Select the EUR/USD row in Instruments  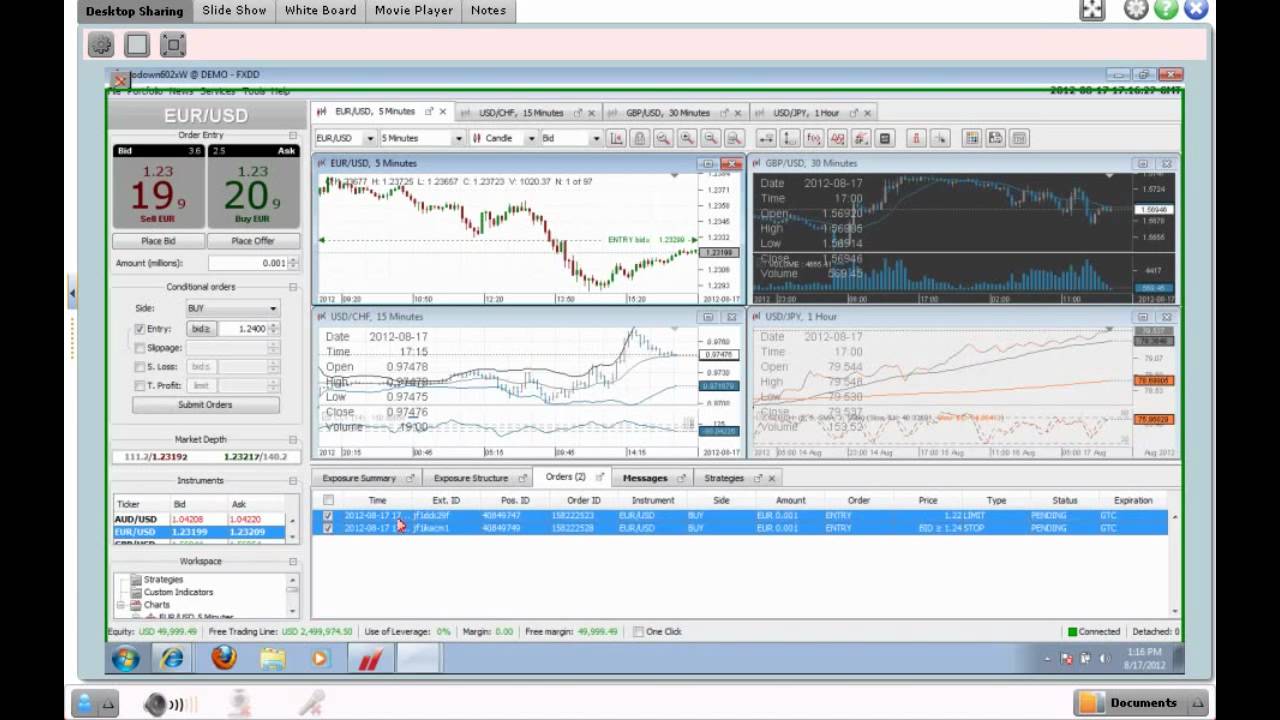[x=200, y=532]
